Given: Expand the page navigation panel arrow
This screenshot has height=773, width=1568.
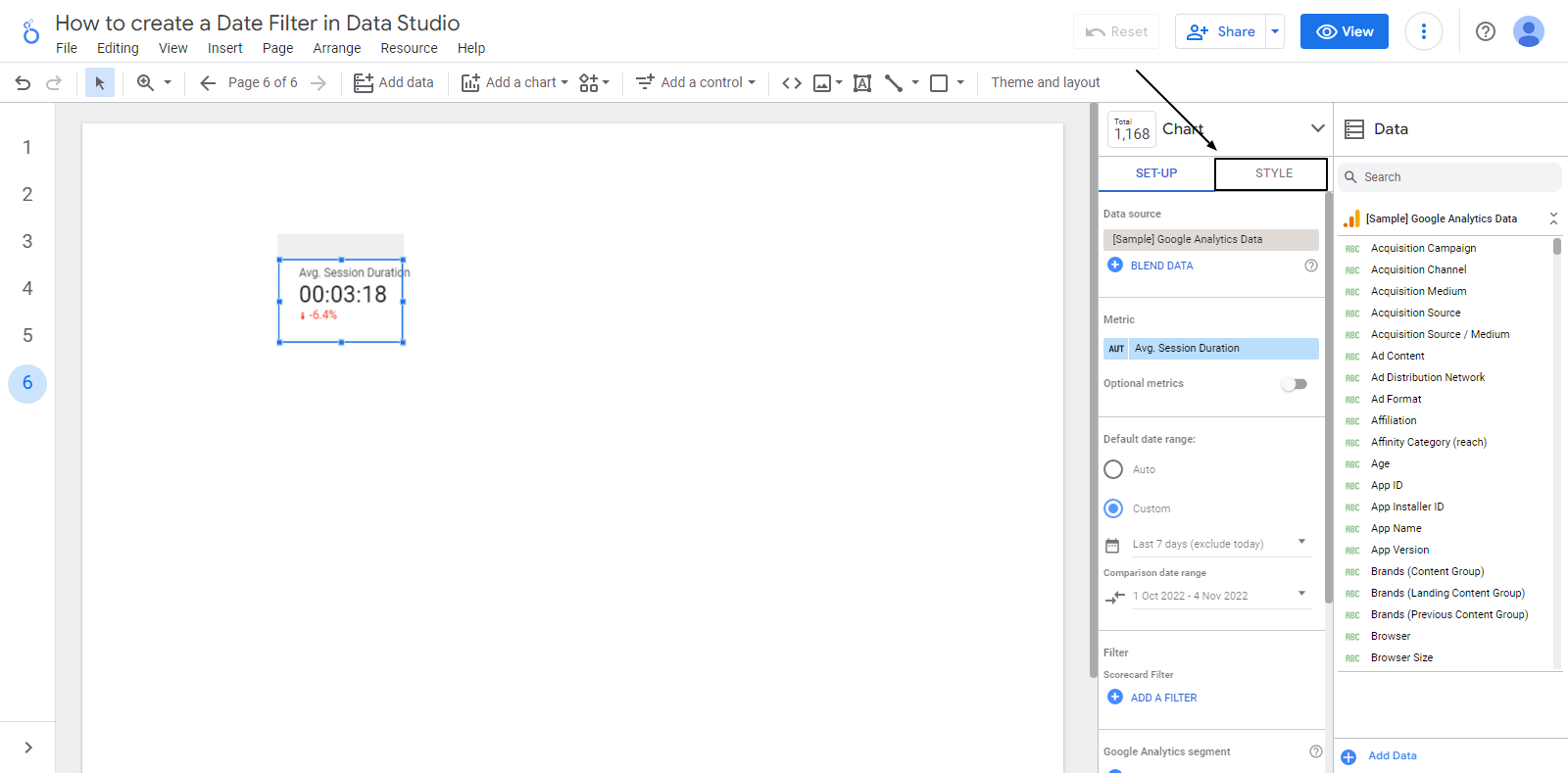Looking at the screenshot, I should (x=28, y=748).
